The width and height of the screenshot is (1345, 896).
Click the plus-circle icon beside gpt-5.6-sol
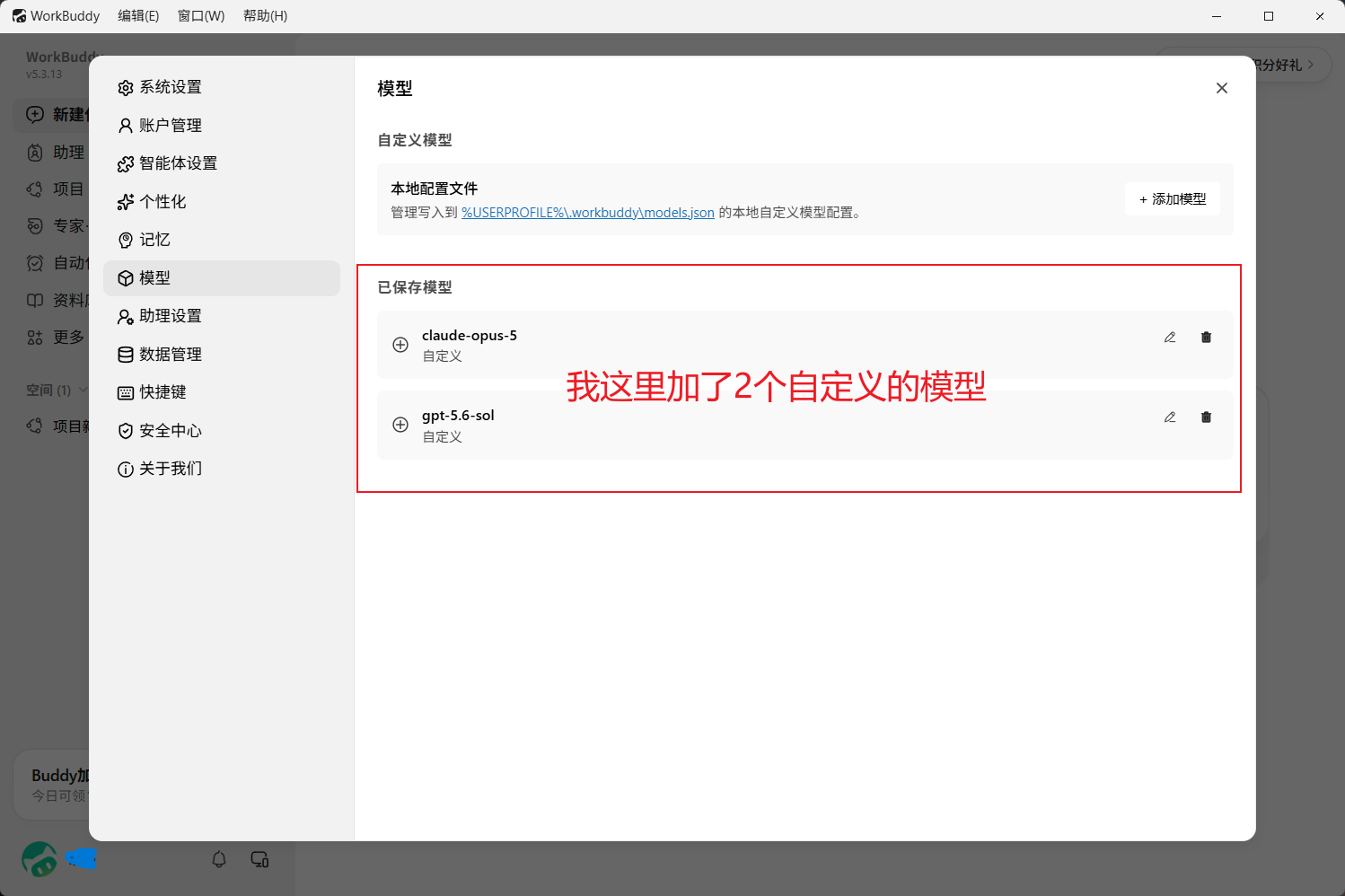[400, 425]
